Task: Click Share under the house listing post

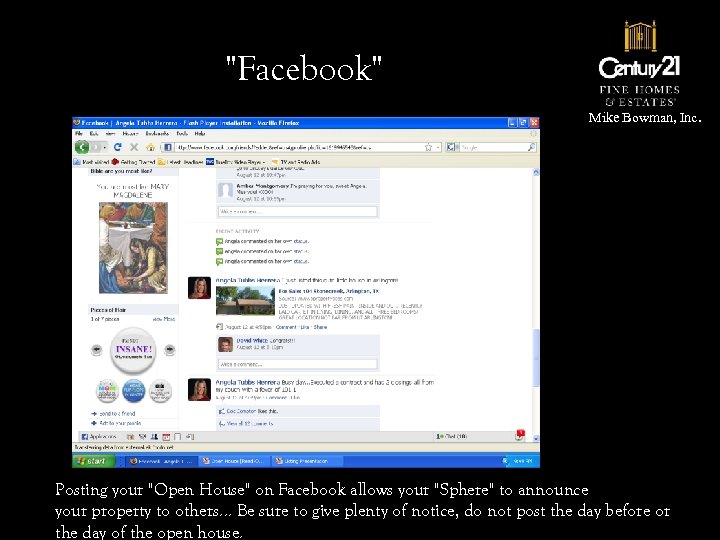Action: click(321, 327)
